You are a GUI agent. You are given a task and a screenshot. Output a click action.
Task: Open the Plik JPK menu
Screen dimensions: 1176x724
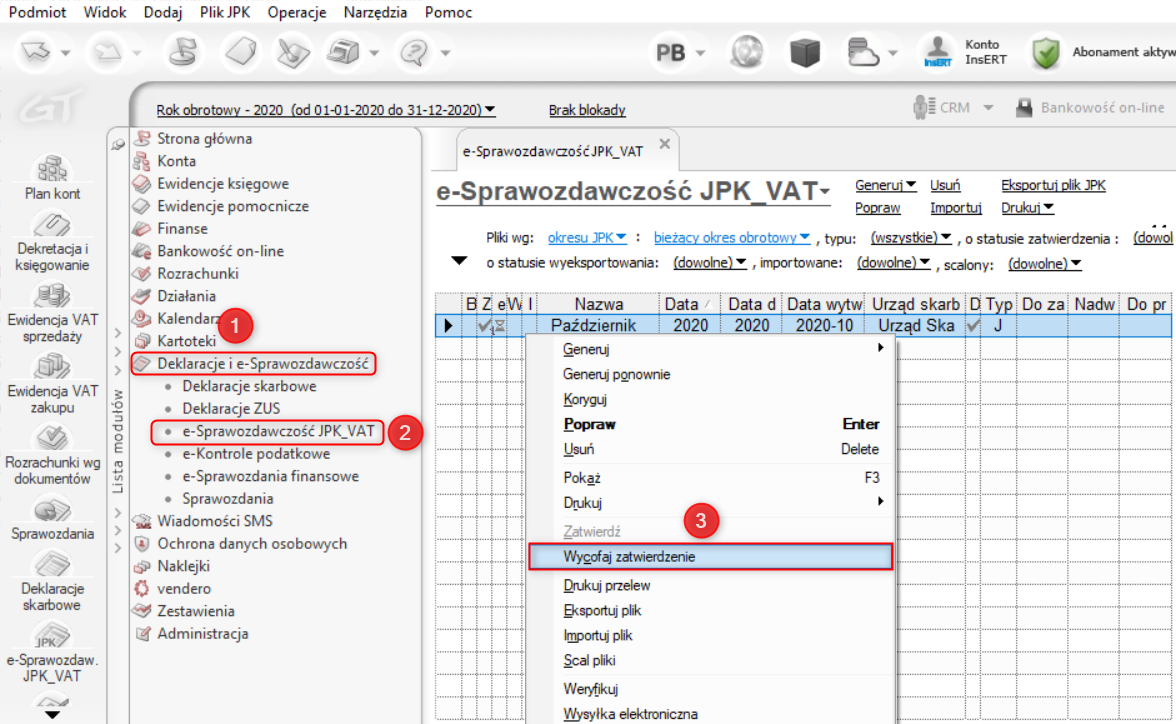tap(224, 12)
